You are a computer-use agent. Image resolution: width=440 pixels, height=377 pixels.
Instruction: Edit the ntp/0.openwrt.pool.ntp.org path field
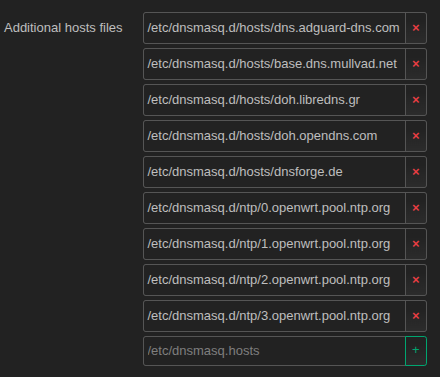[x=274, y=208]
